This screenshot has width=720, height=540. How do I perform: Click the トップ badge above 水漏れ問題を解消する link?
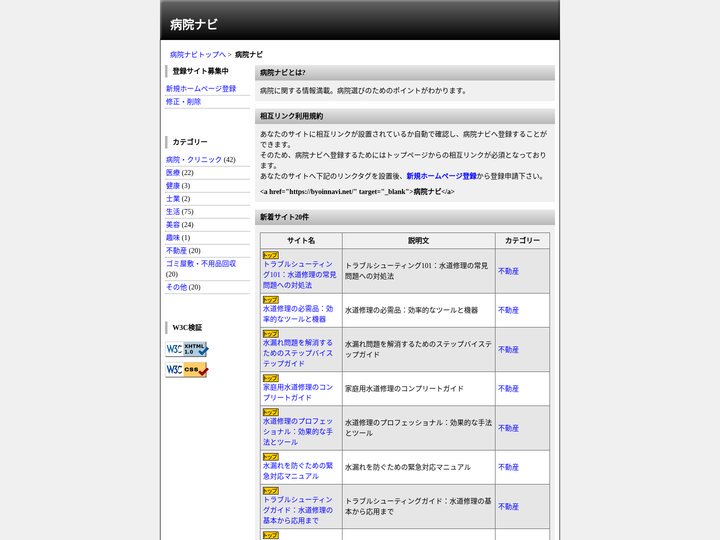pyautogui.click(x=270, y=334)
